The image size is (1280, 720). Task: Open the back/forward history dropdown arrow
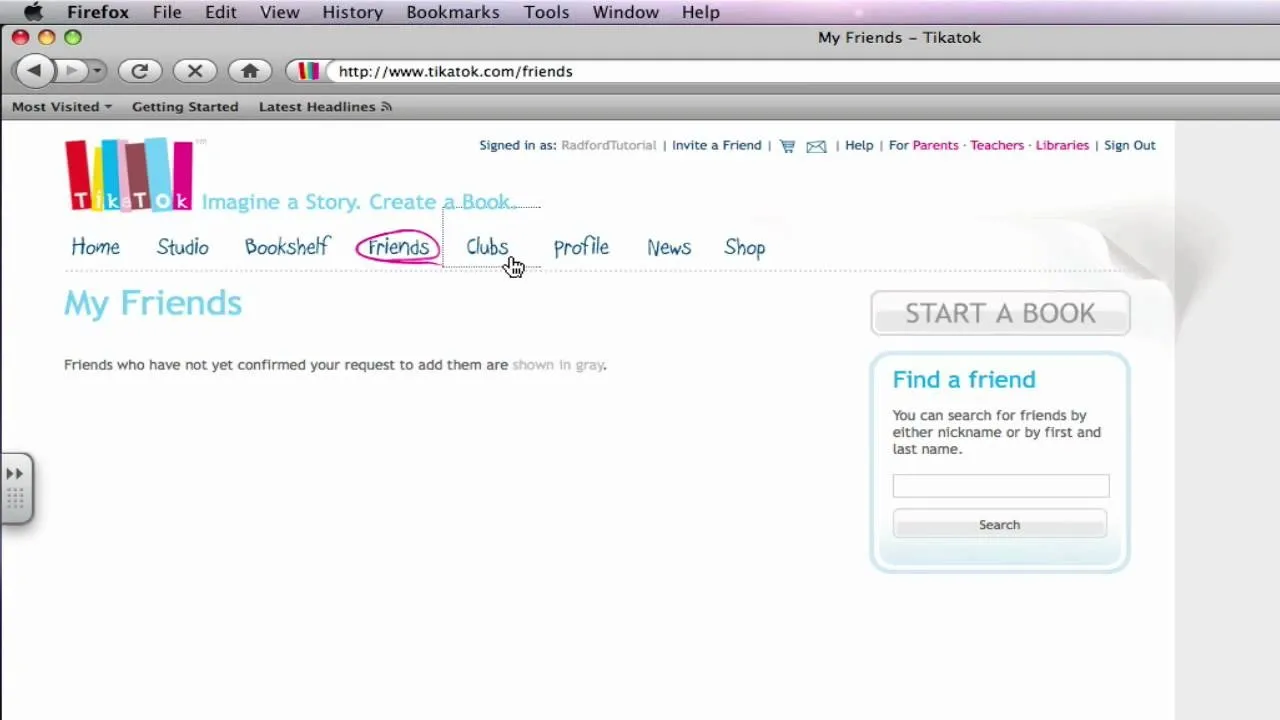97,71
